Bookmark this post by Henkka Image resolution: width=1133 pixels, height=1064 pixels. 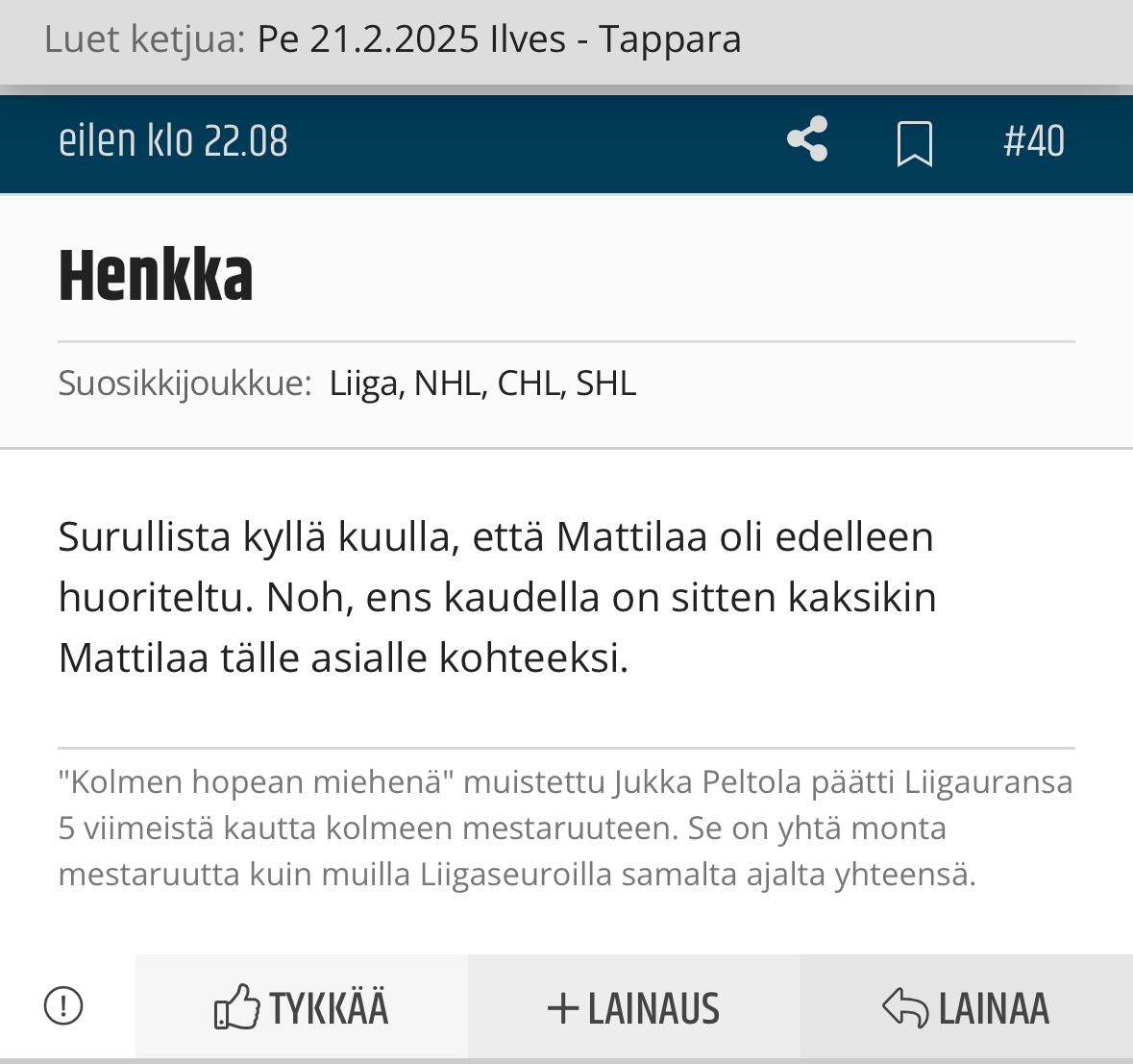[x=915, y=143]
